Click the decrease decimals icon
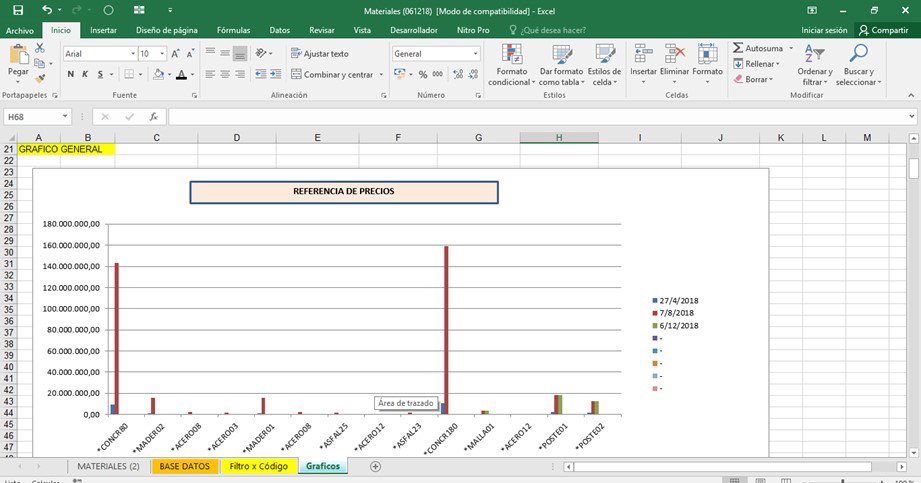This screenshot has width=921, height=483. tap(473, 75)
